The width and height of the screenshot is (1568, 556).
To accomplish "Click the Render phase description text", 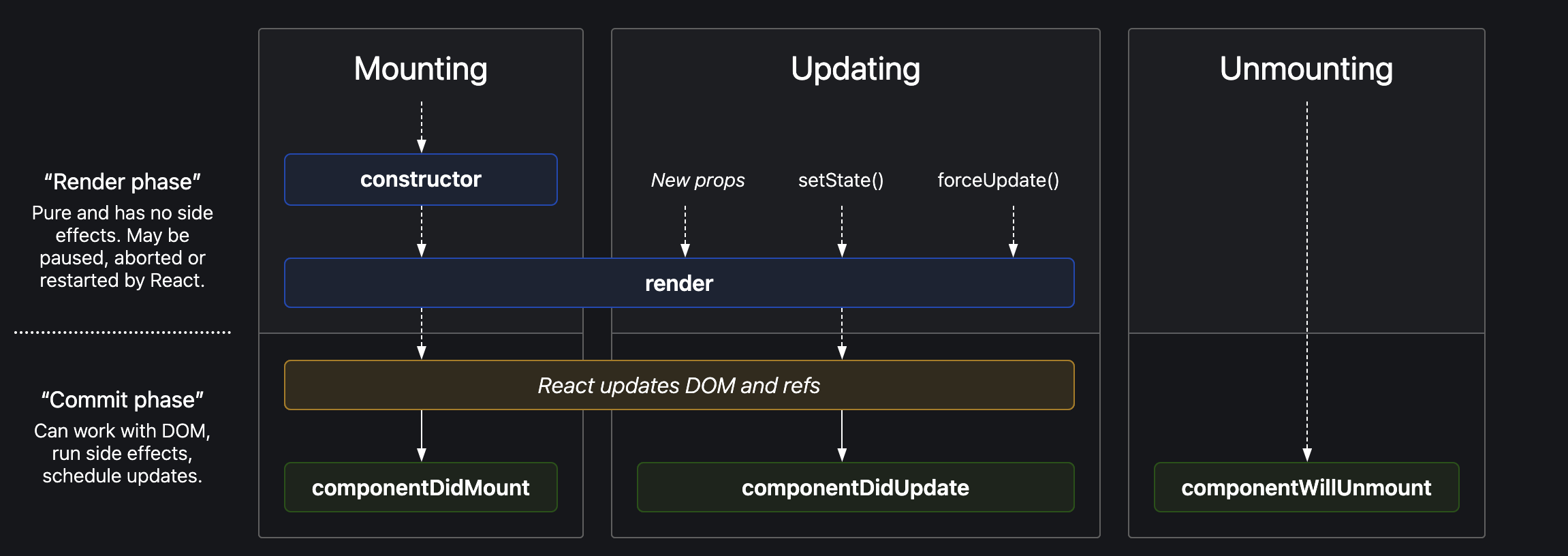I will point(123,247).
